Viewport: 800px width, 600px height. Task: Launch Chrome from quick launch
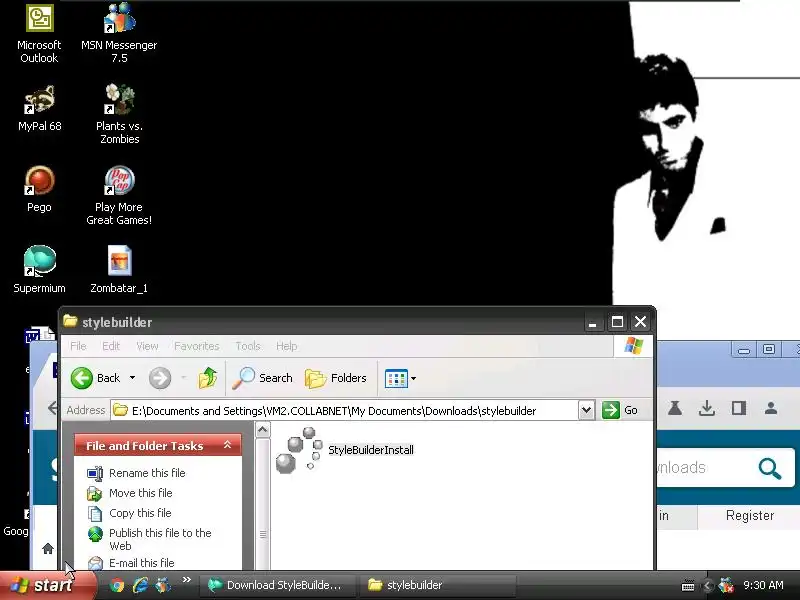coord(117,585)
